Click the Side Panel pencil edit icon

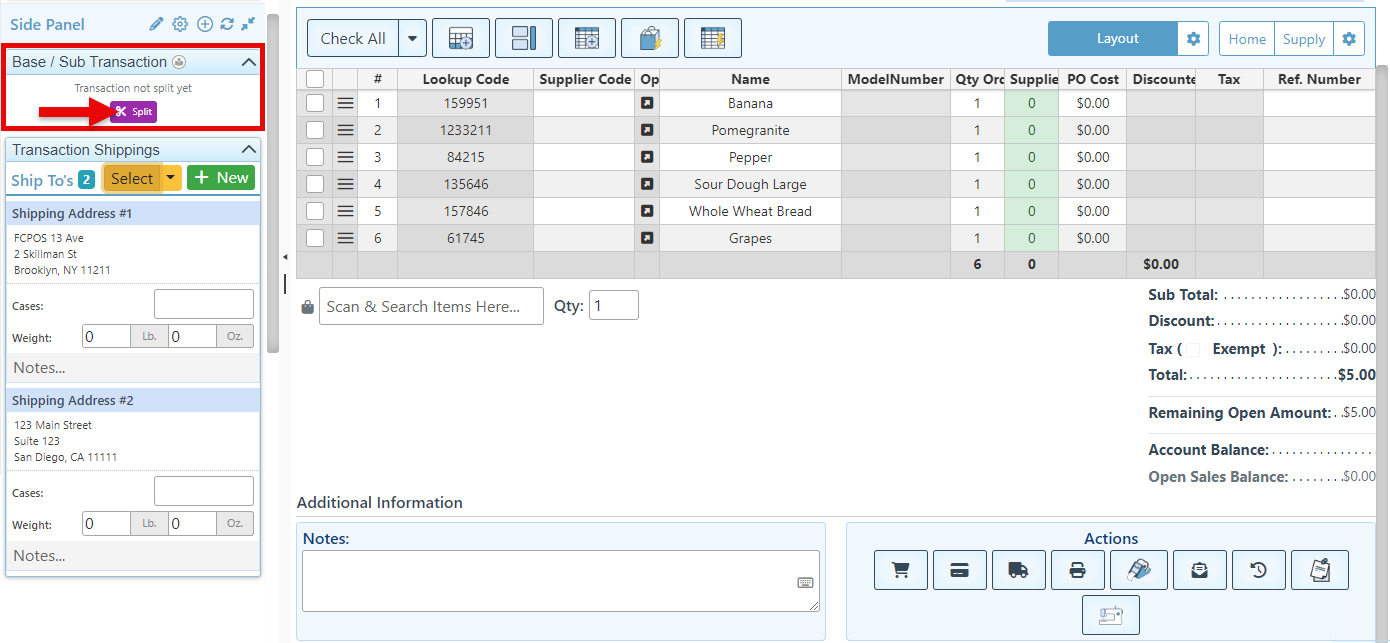pyautogui.click(x=156, y=24)
